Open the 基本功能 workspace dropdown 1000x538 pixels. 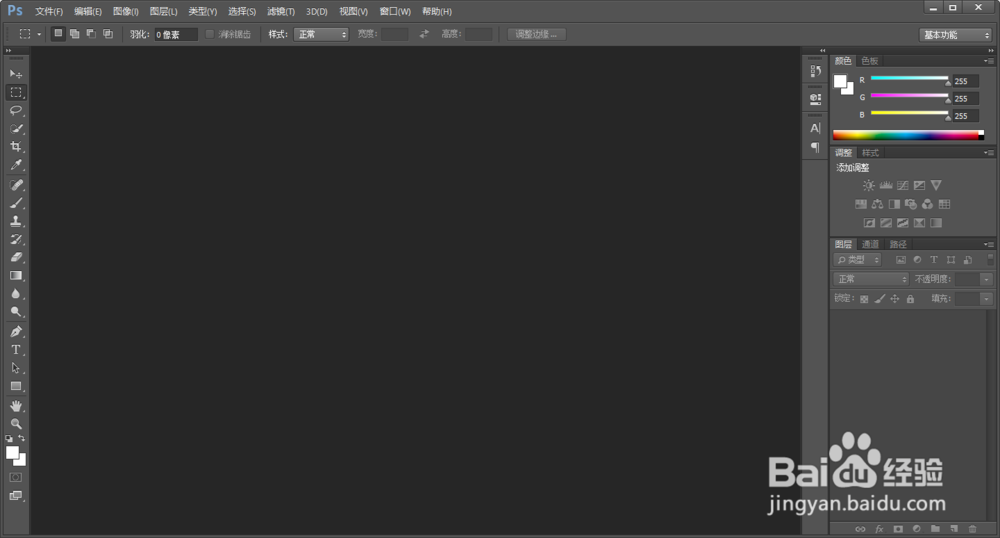point(956,35)
